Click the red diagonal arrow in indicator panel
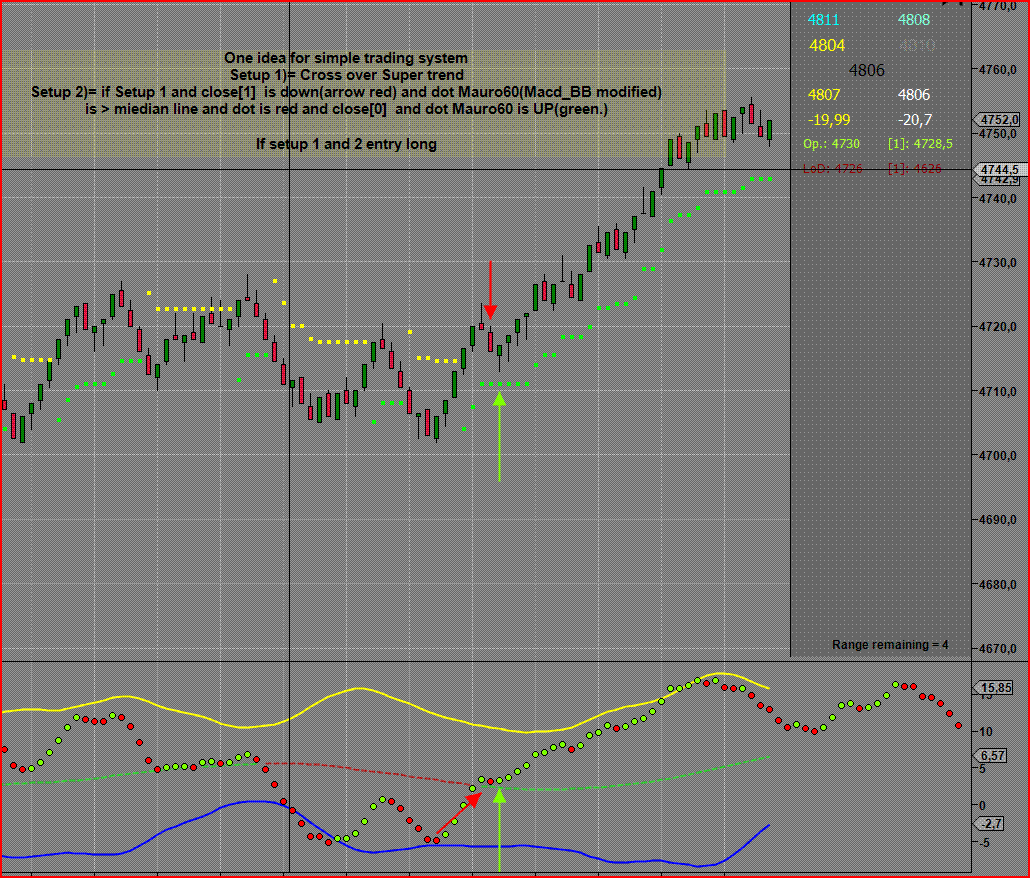 click(459, 813)
